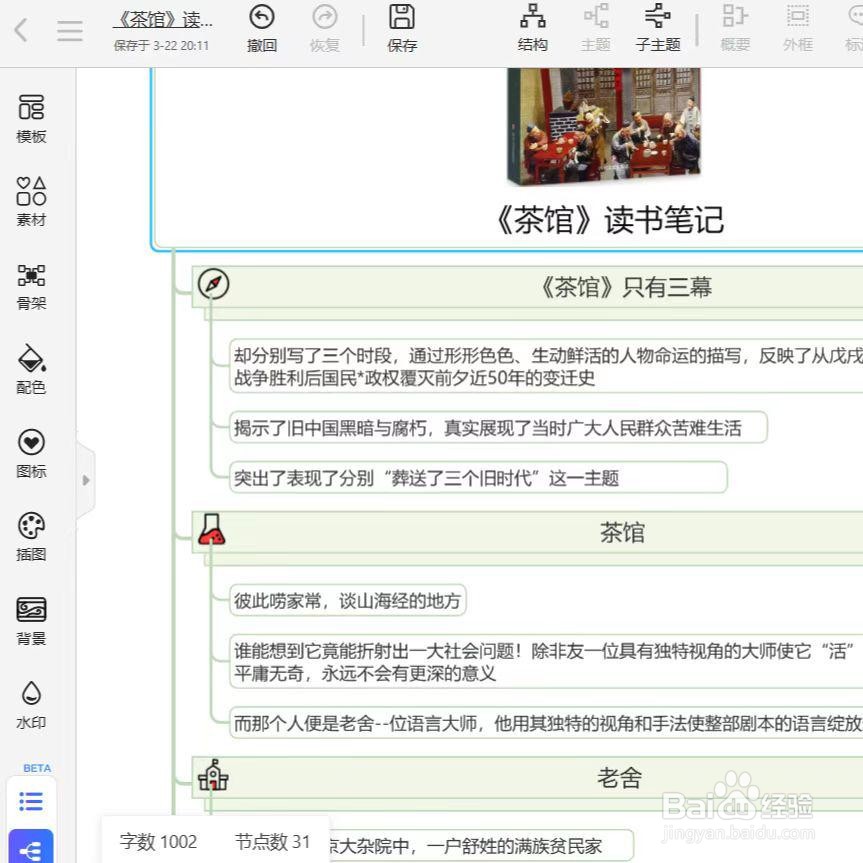Select node 突出了表现了分别“葬送了三个旧时代”
This screenshot has width=863, height=863.
click(478, 478)
